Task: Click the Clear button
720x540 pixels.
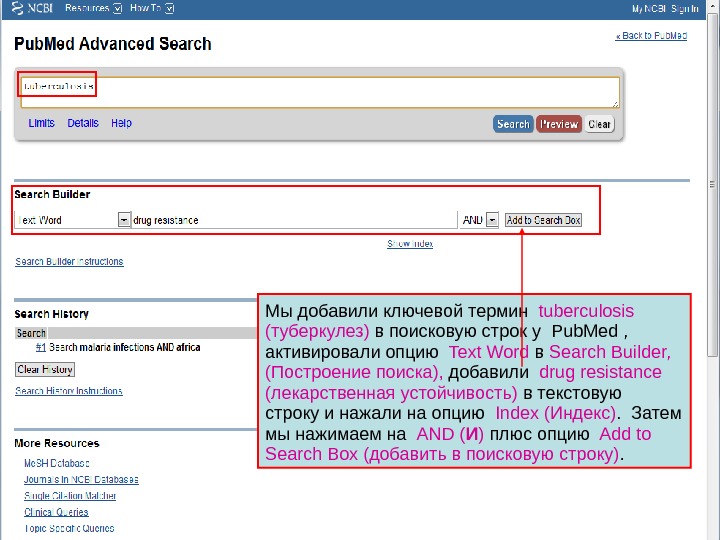Action: point(599,124)
